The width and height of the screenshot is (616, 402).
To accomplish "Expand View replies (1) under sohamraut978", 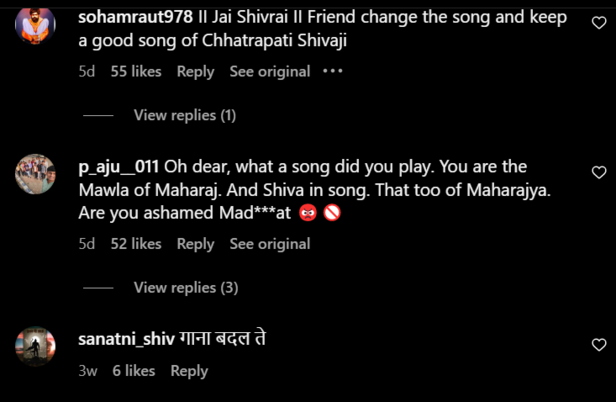I will pyautogui.click(x=184, y=115).
